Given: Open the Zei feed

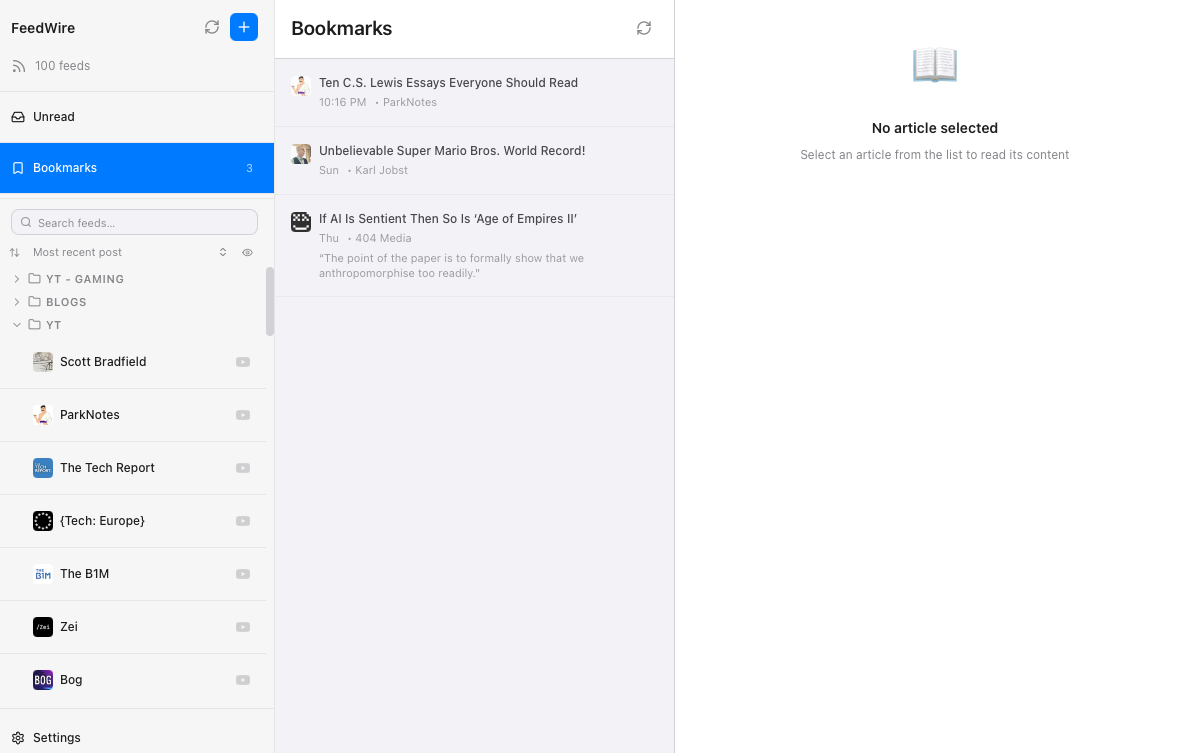Looking at the screenshot, I should [133, 627].
